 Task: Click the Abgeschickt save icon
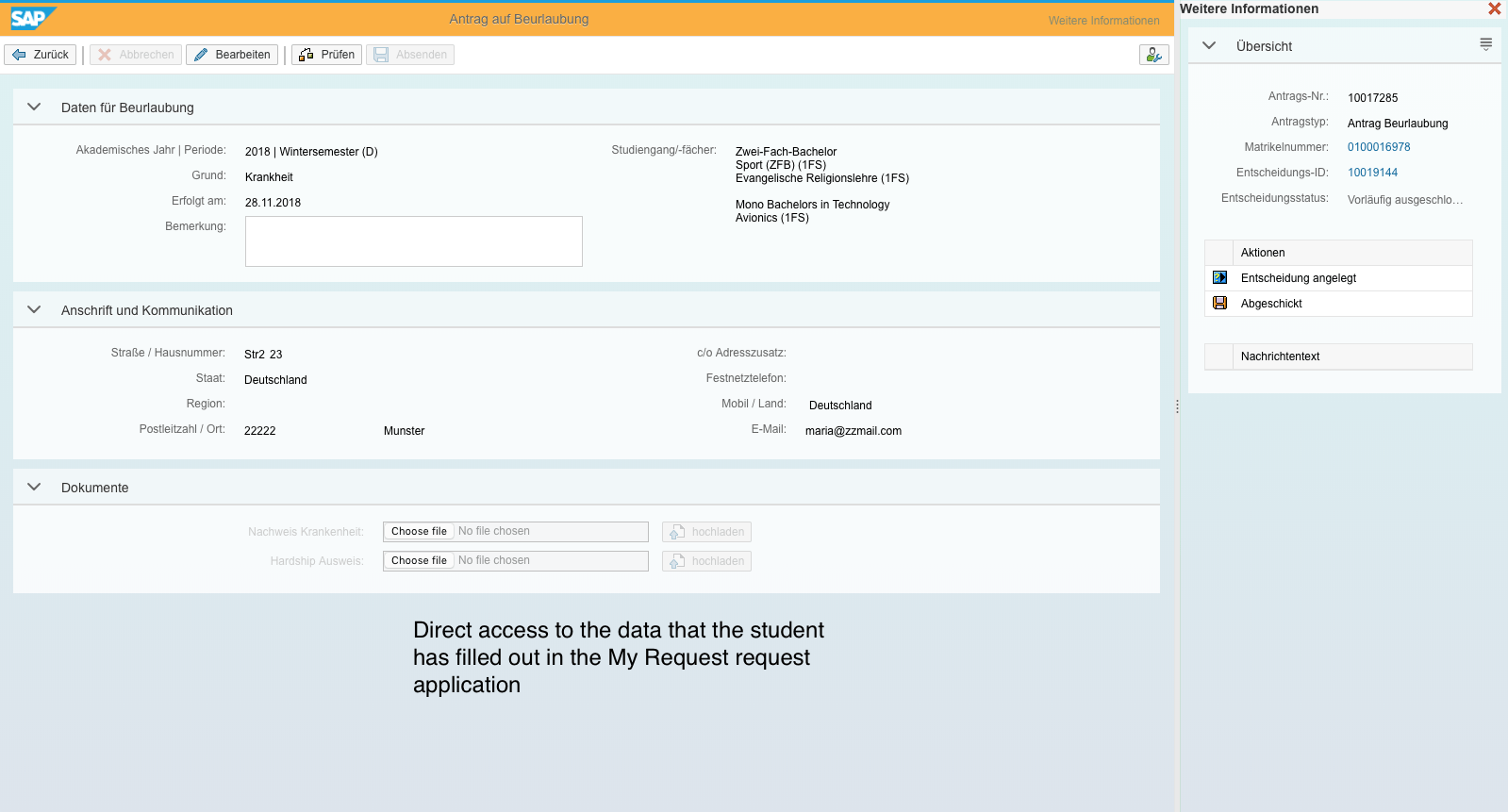coord(1219,304)
